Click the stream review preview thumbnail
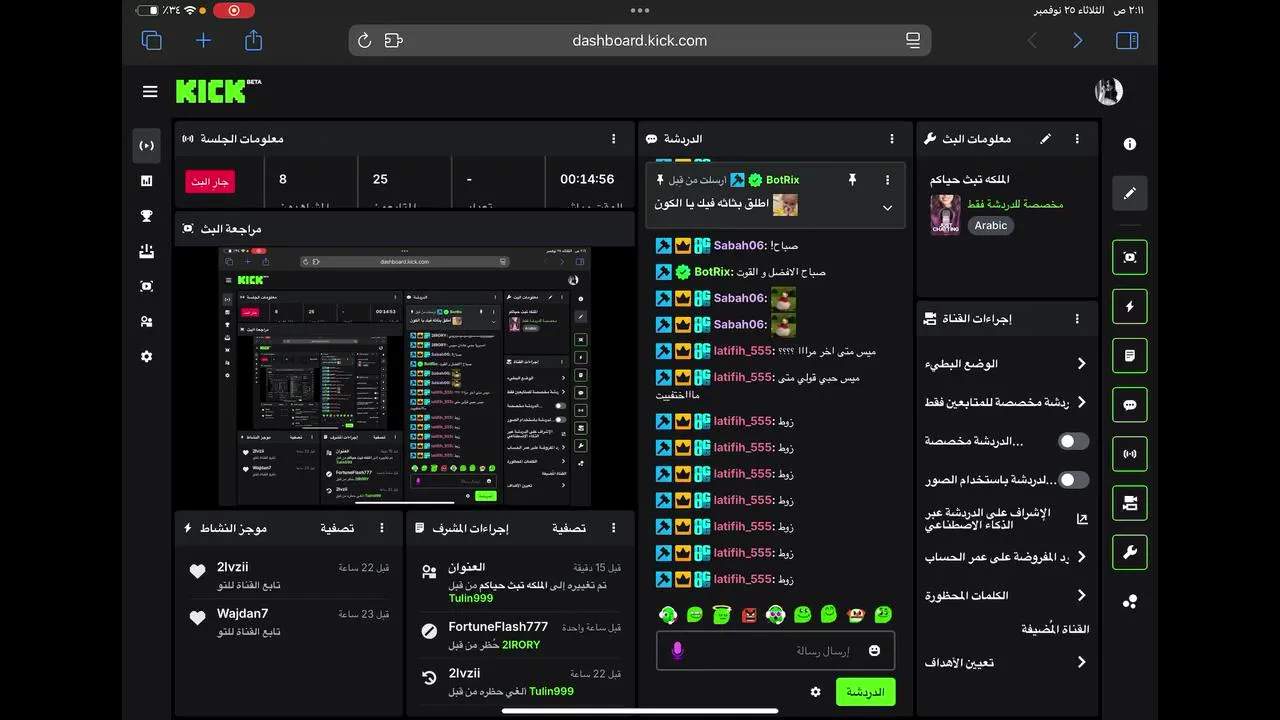Viewport: 1280px width, 720px height. (405, 376)
